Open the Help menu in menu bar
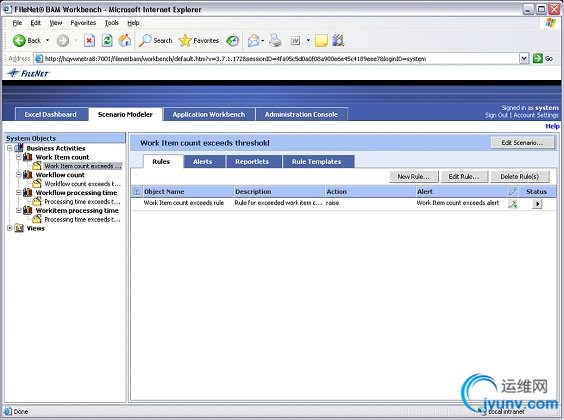564x420 pixels. click(x=133, y=23)
